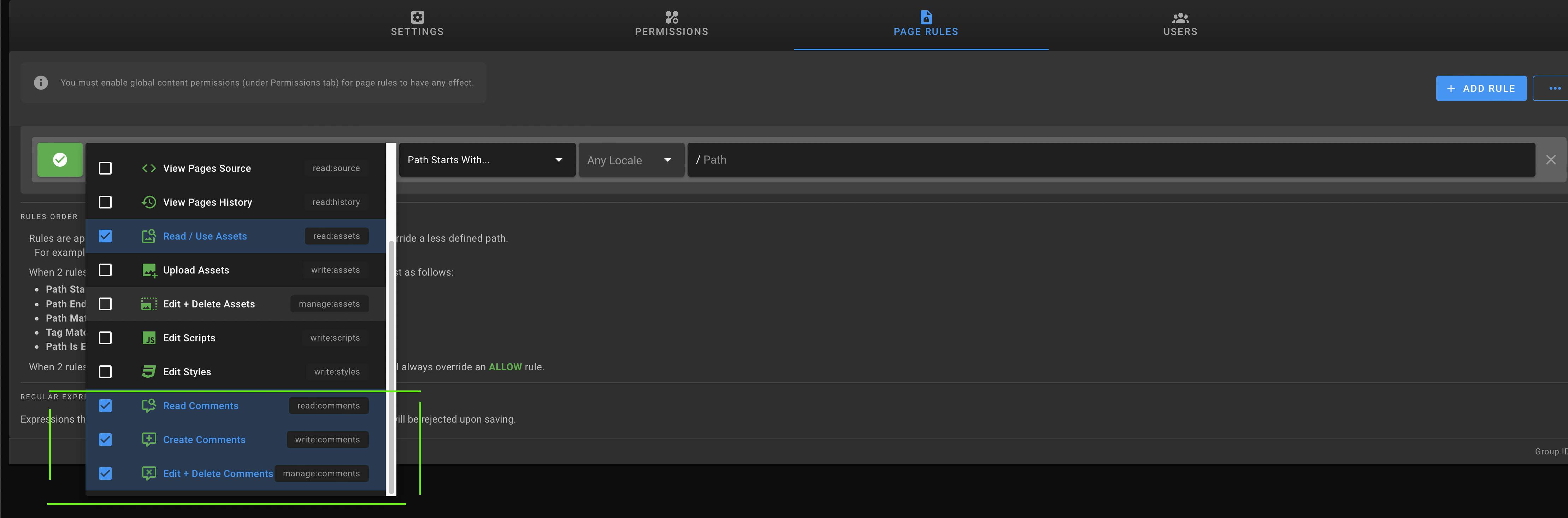Open the ellipsis options menu beside Add Rule
Screen dimensions: 1568x518
1556,88
